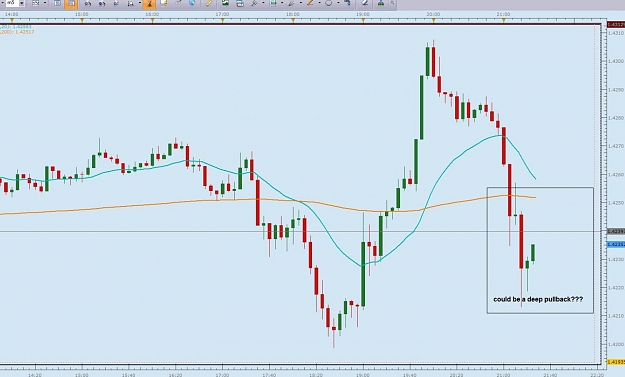Click the yellow price tag at bottom of price axis

pyautogui.click(x=616, y=361)
